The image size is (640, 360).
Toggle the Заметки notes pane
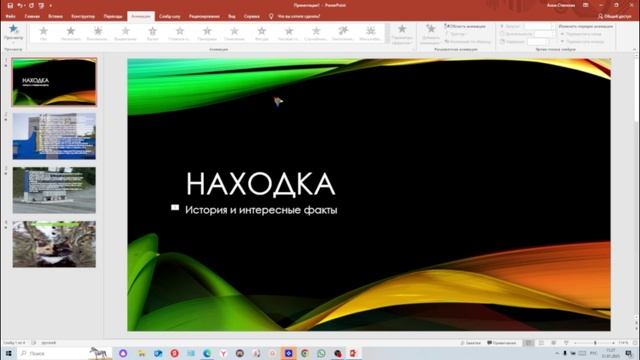471,343
